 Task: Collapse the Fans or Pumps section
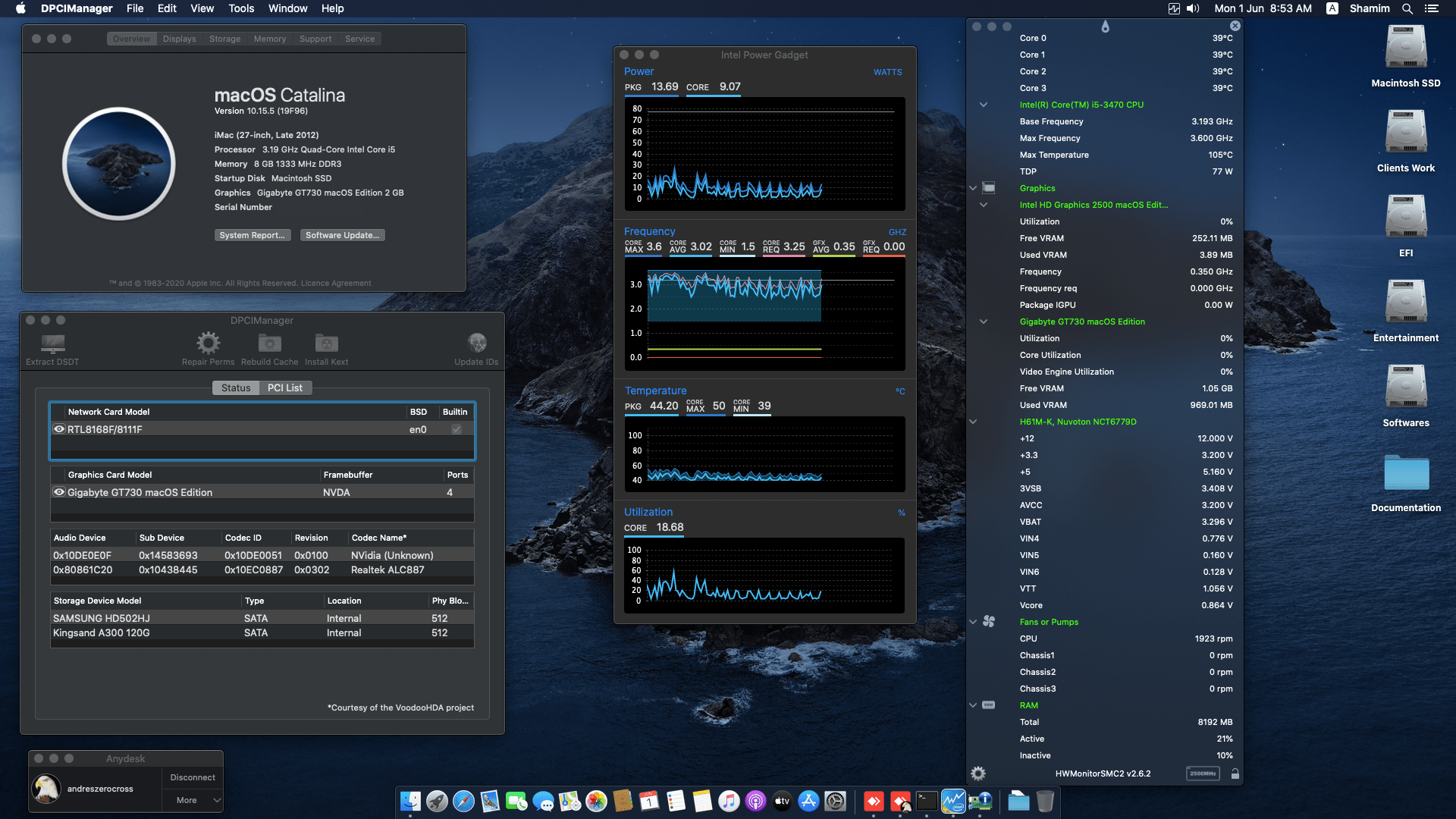(x=973, y=622)
